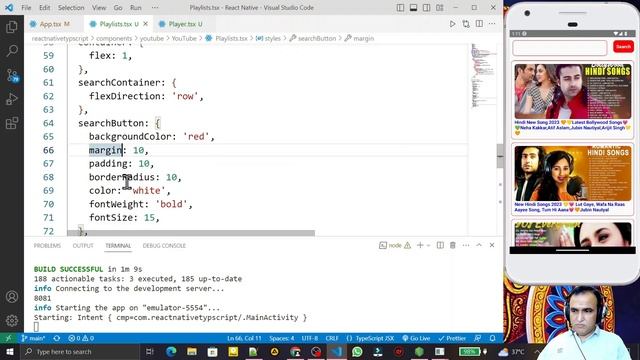This screenshot has width=640, height=360.
Task: Open errors and warnings count in status bar
Action: pyautogui.click(x=81, y=338)
